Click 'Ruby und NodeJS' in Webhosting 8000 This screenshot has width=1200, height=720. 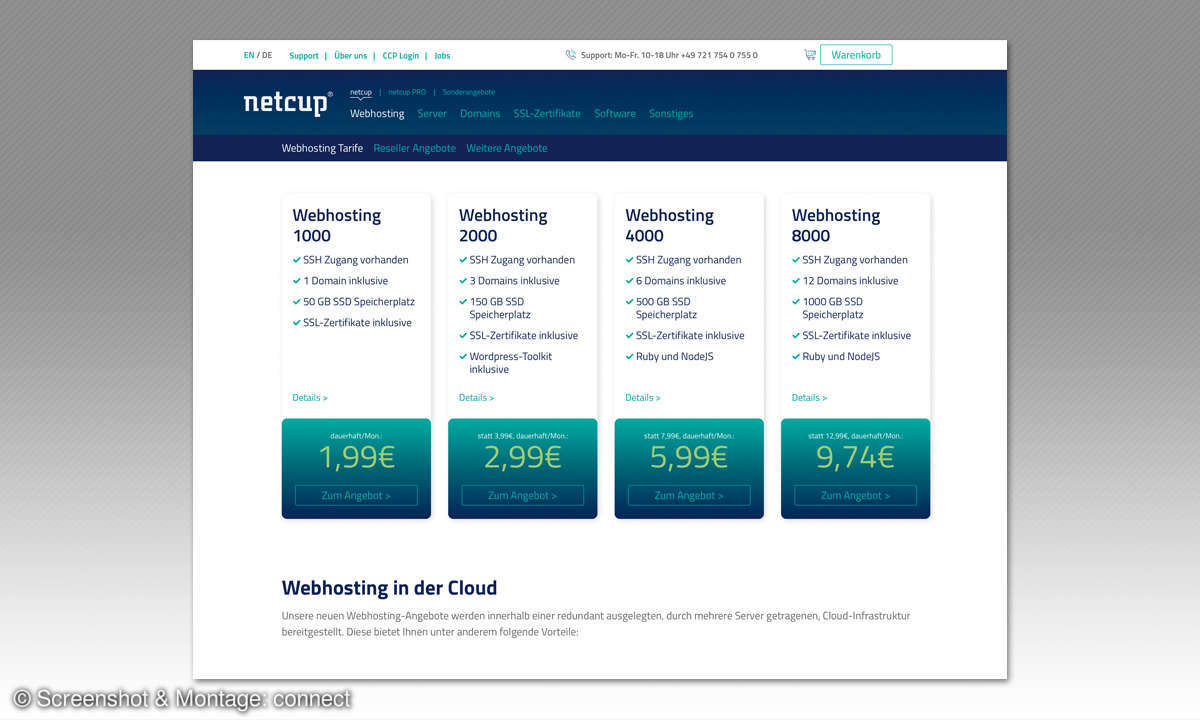click(x=841, y=357)
